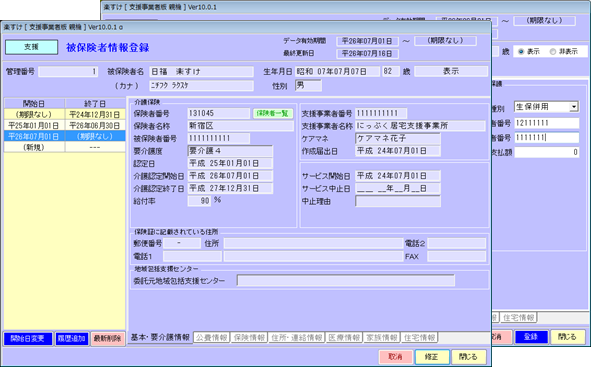Switch to the 家族情報 tab

tap(382, 338)
